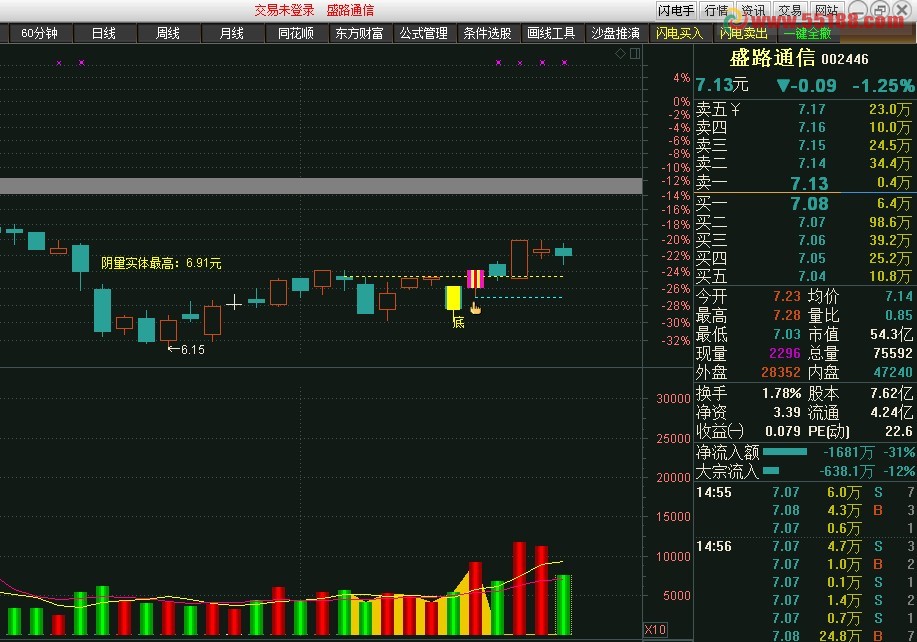This screenshot has width=917, height=642.
Task: Switch to the 60分钟 chart period
Action: pos(39,33)
